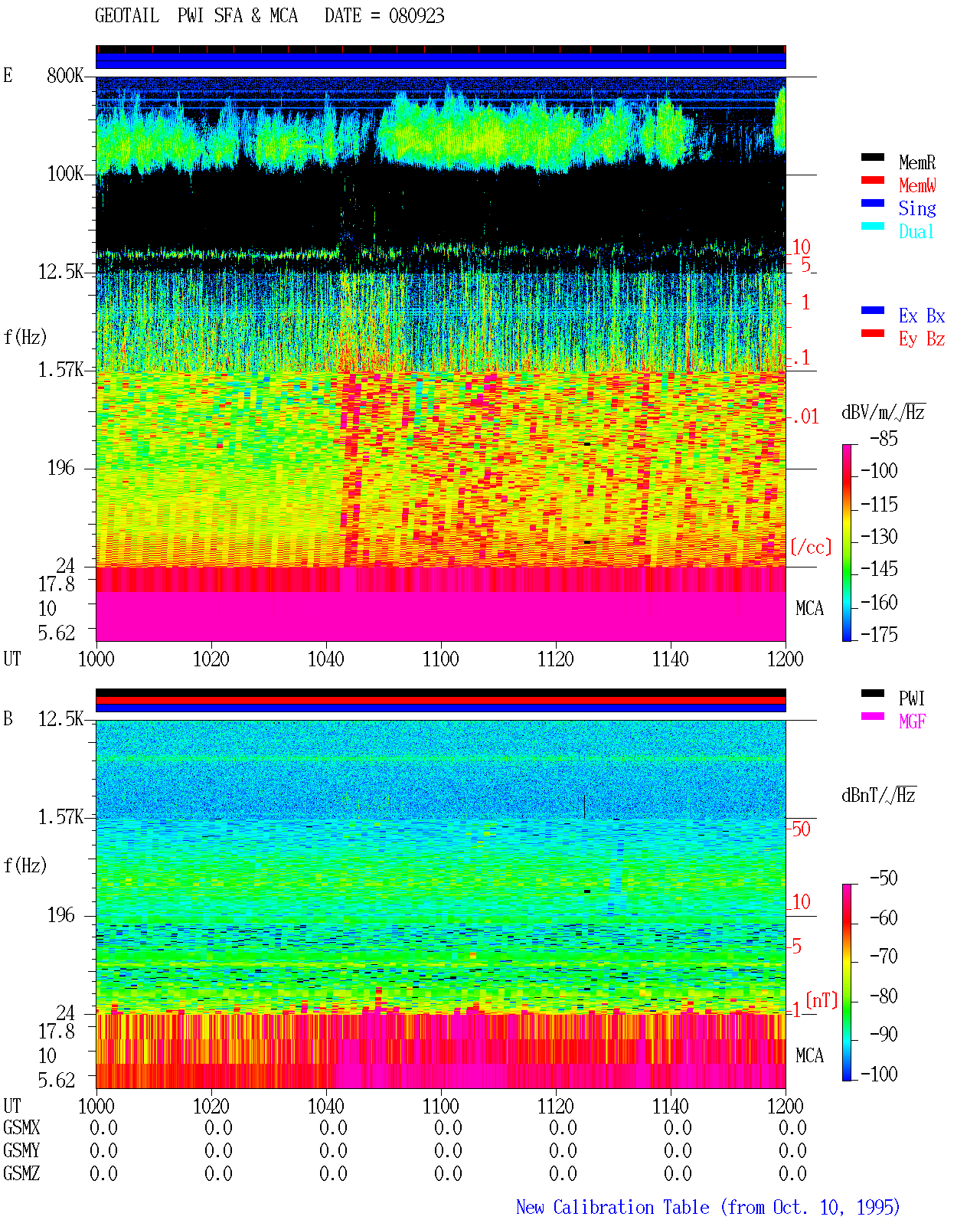Click the cyan Dual legend swatch
Viewport: 980px width, 1220px height.
pos(872,227)
